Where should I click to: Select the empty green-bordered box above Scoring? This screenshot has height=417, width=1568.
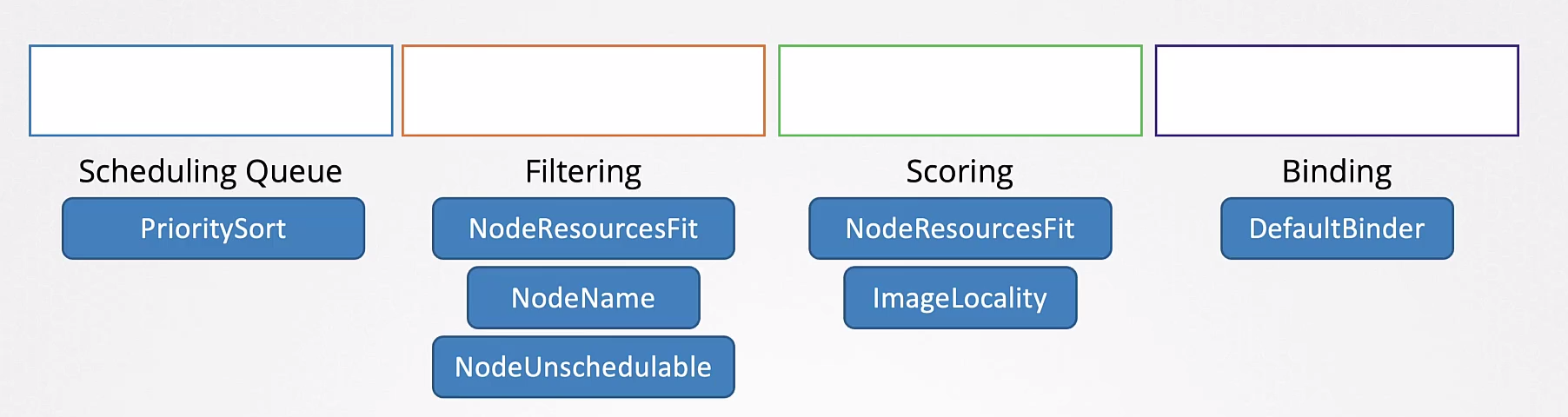tap(960, 90)
